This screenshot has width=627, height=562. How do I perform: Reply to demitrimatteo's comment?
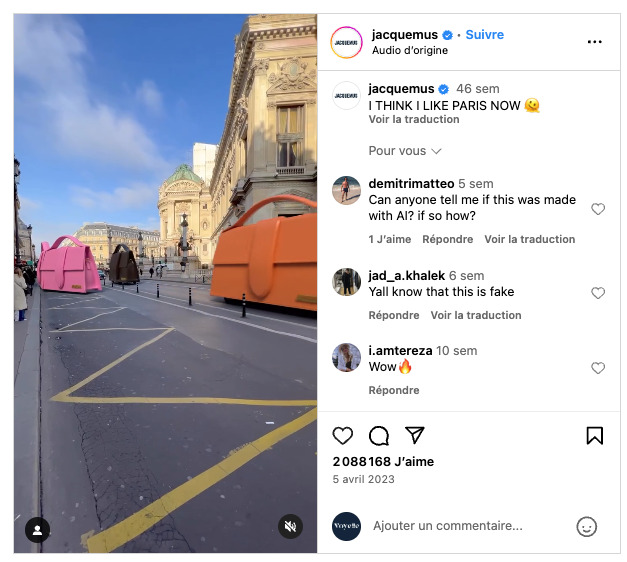click(x=447, y=239)
